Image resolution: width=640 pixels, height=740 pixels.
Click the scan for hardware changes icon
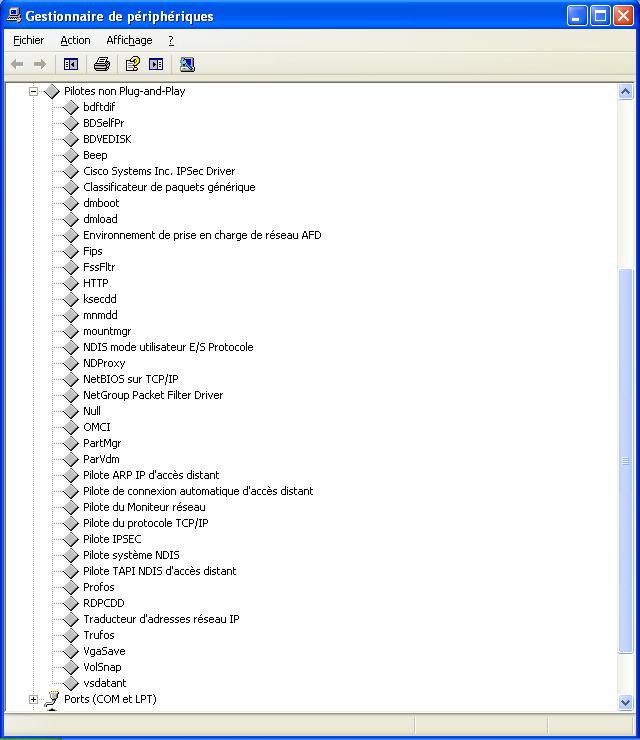(x=187, y=64)
